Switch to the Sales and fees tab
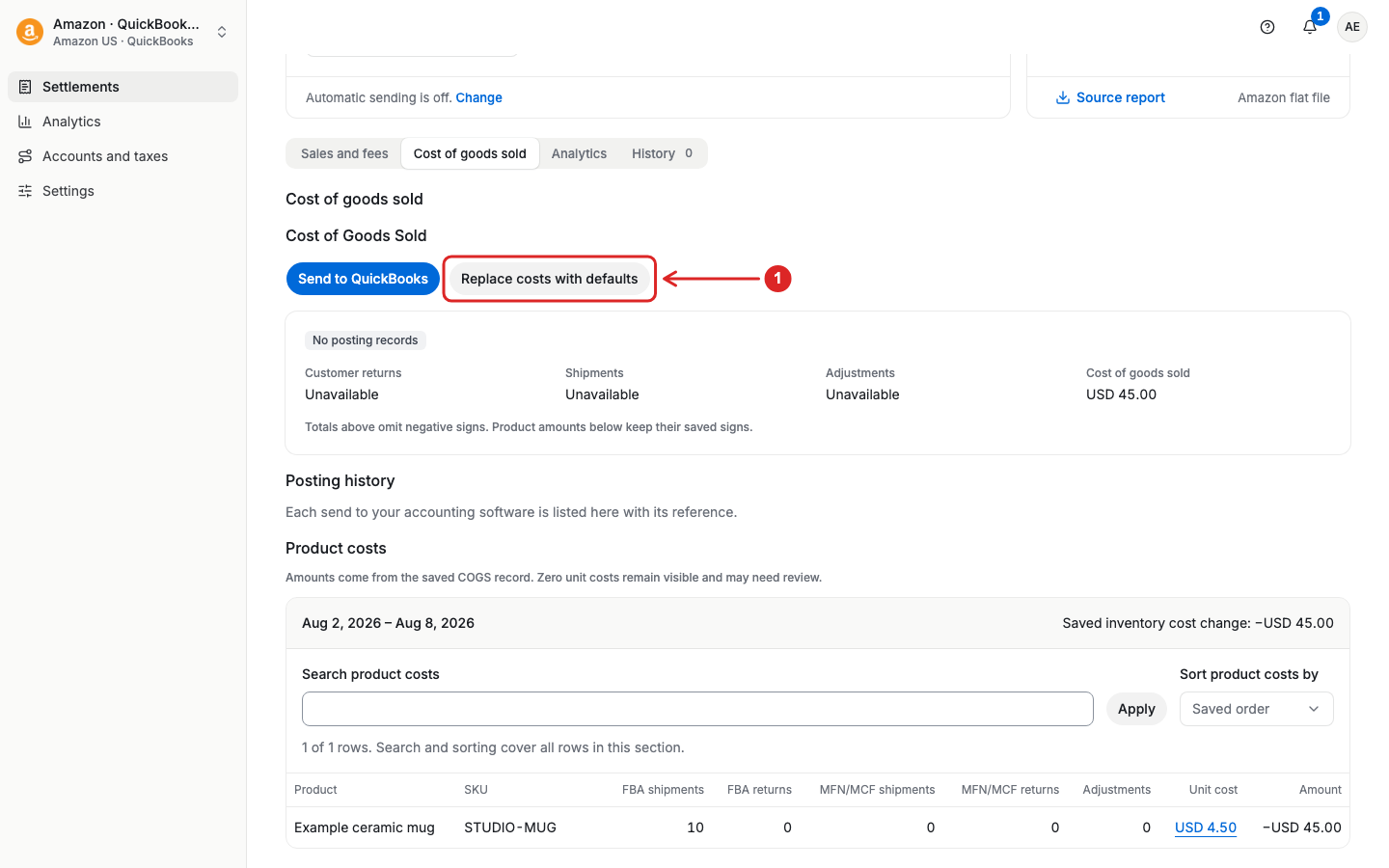This screenshot has width=1389, height=868. (x=344, y=153)
